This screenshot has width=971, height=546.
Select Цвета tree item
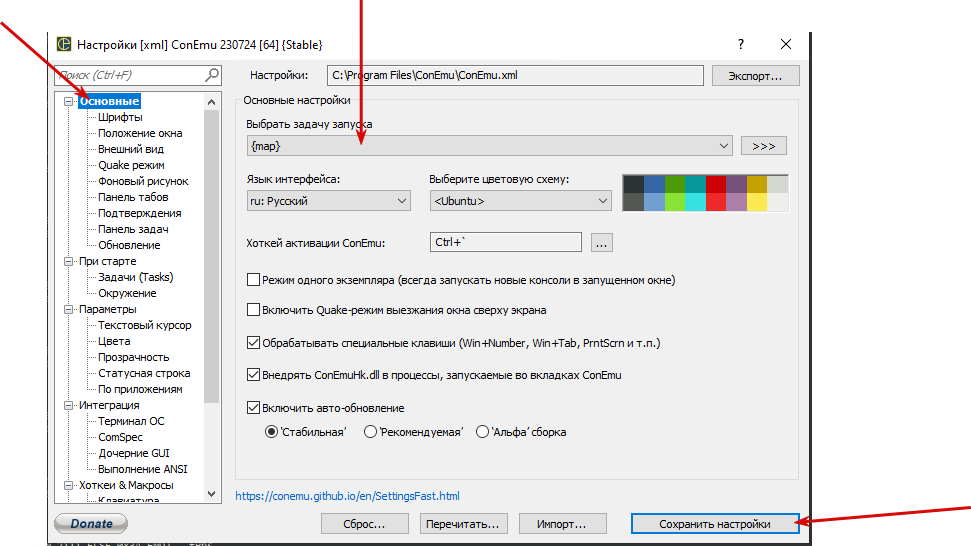pos(114,341)
